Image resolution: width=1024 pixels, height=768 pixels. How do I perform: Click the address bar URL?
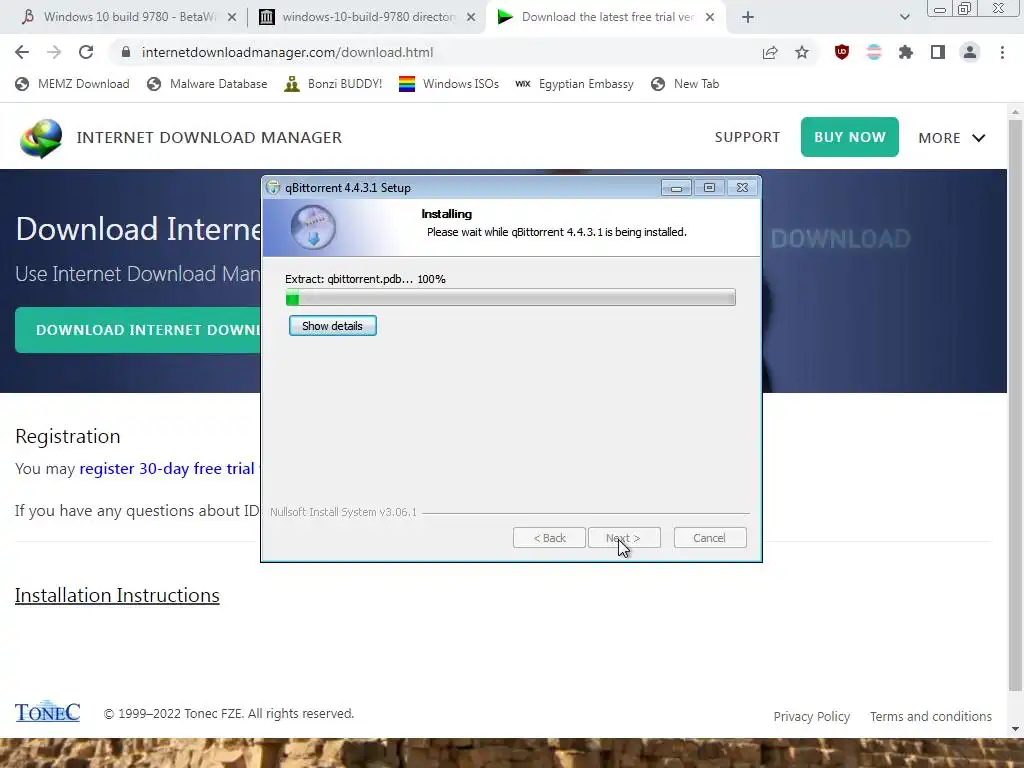287,52
